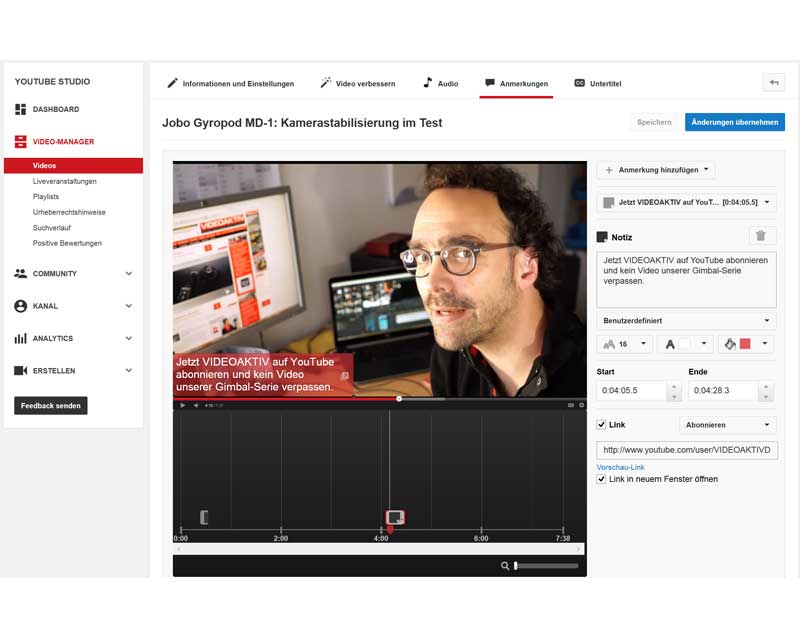Expand the Community section
The image size is (800, 640).
129,274
